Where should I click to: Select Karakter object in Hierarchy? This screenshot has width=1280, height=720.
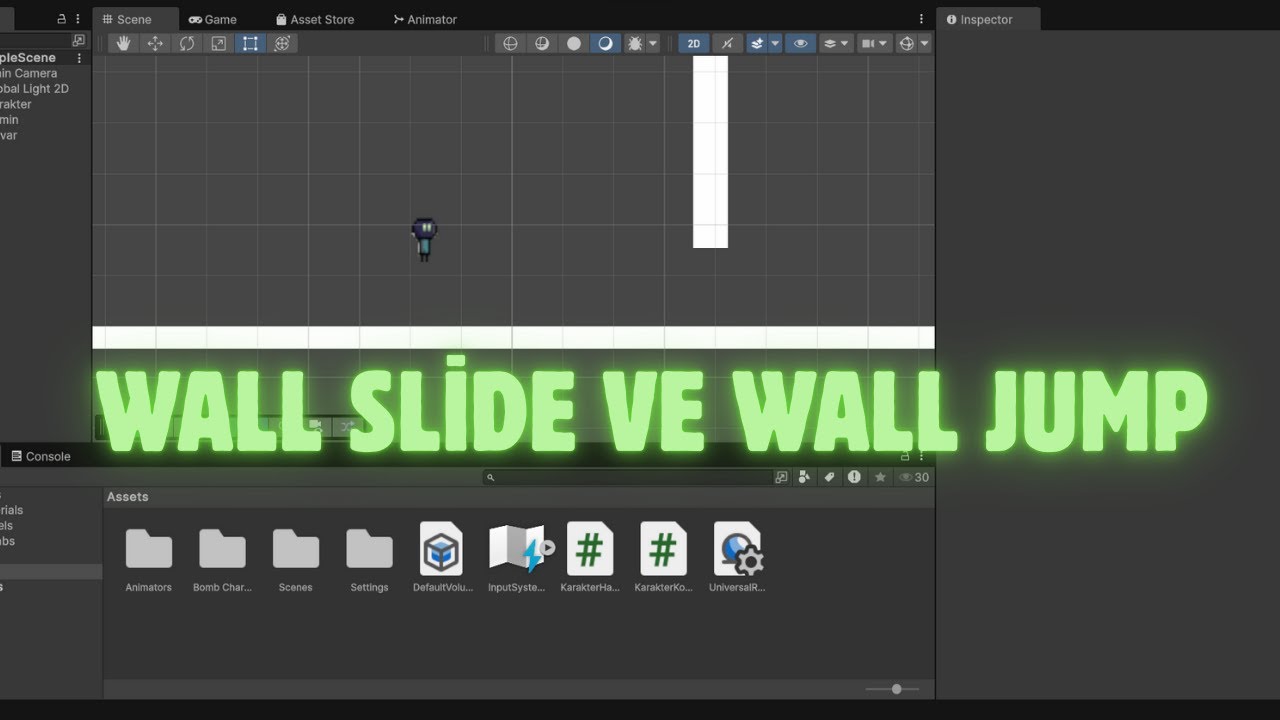pyautogui.click(x=16, y=104)
